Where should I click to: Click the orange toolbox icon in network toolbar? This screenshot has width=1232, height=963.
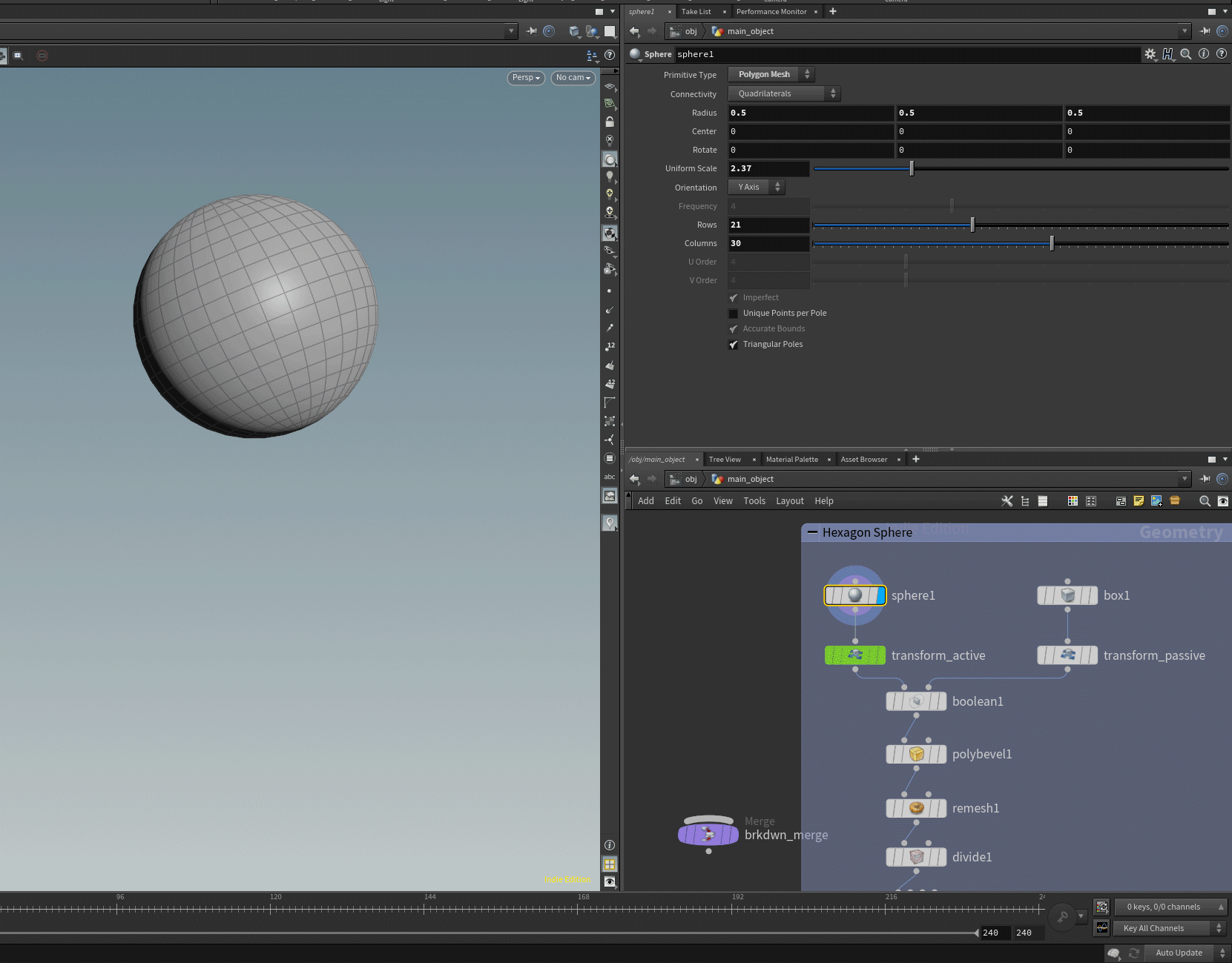tap(1175, 501)
